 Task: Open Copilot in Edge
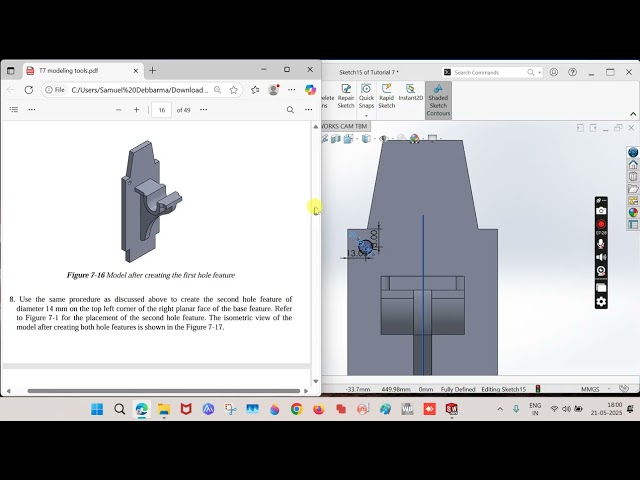tap(310, 90)
